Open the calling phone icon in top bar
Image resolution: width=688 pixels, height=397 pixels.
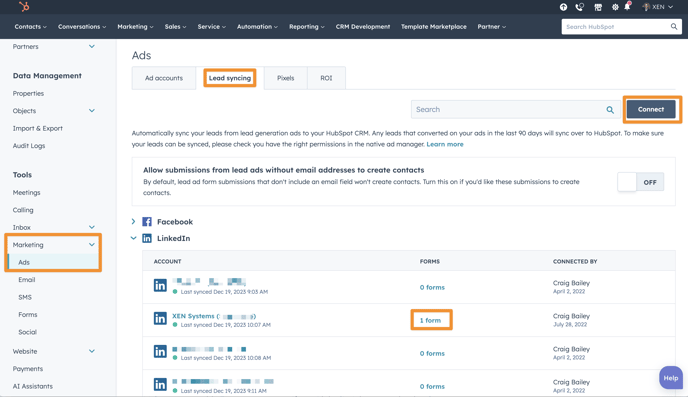[x=580, y=7]
